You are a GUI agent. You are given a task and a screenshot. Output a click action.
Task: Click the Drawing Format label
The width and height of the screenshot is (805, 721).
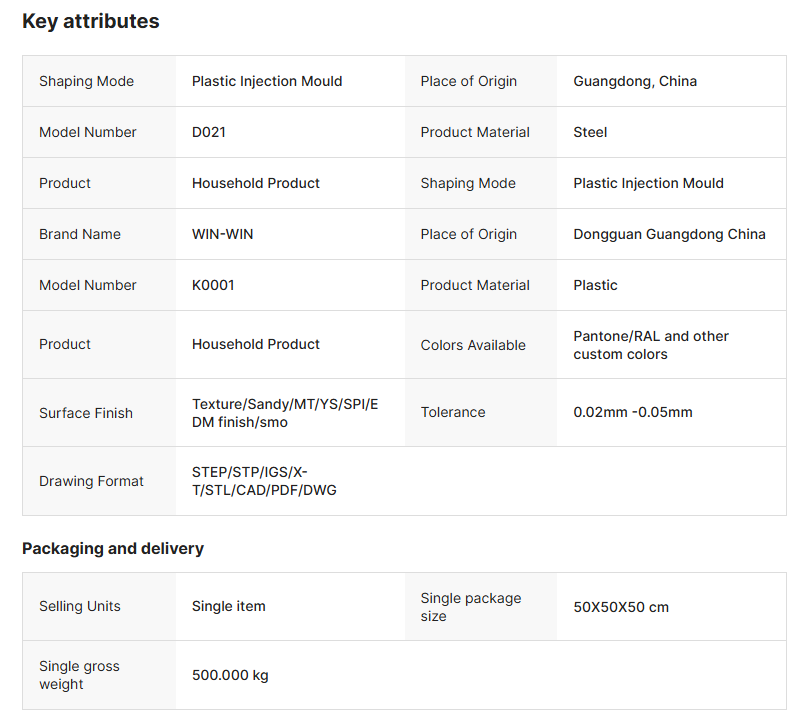pyautogui.click(x=91, y=481)
